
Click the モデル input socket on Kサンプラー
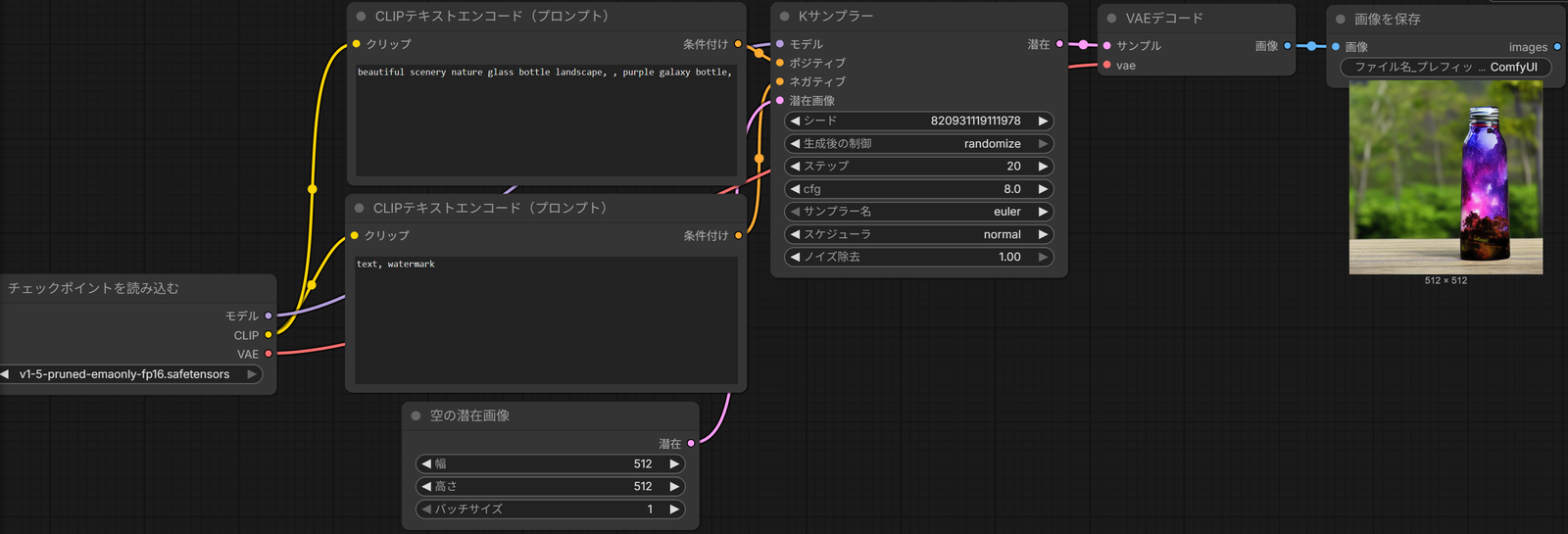[x=780, y=44]
